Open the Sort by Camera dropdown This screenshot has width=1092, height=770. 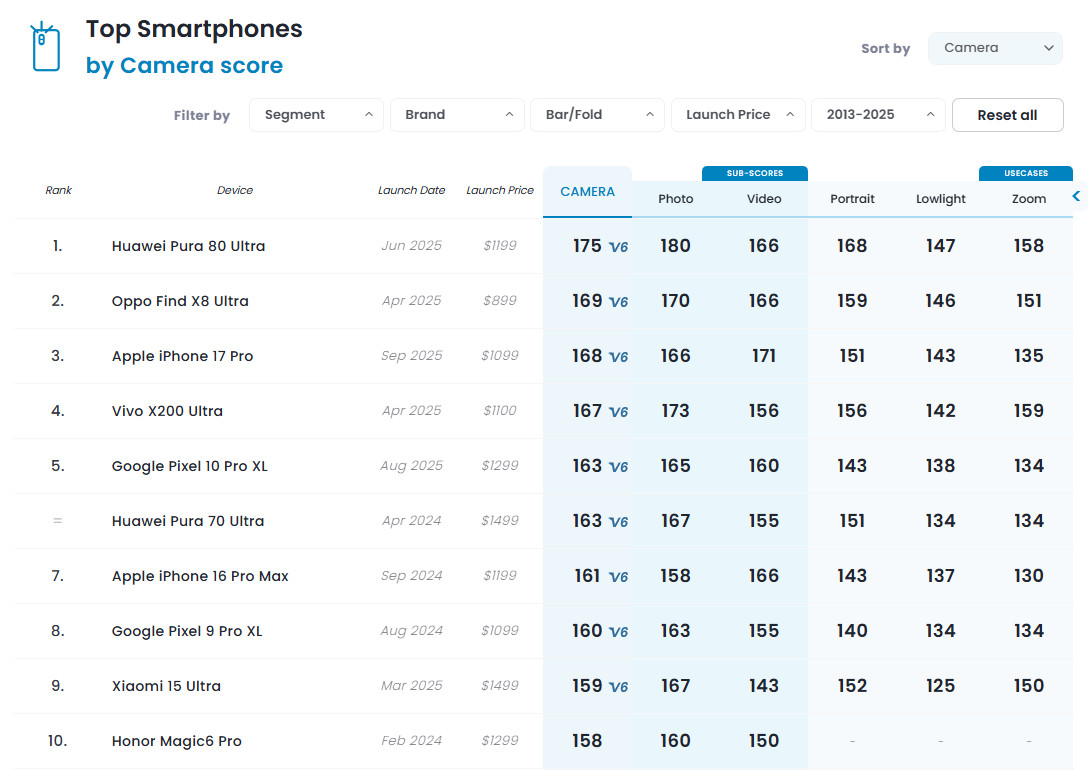click(995, 48)
